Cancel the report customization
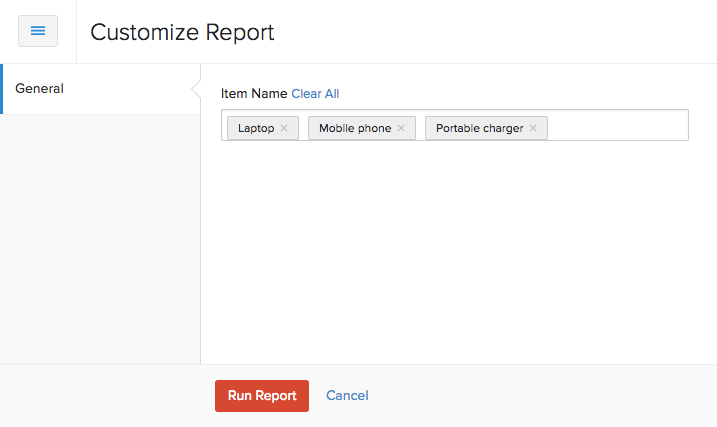 [x=347, y=395]
